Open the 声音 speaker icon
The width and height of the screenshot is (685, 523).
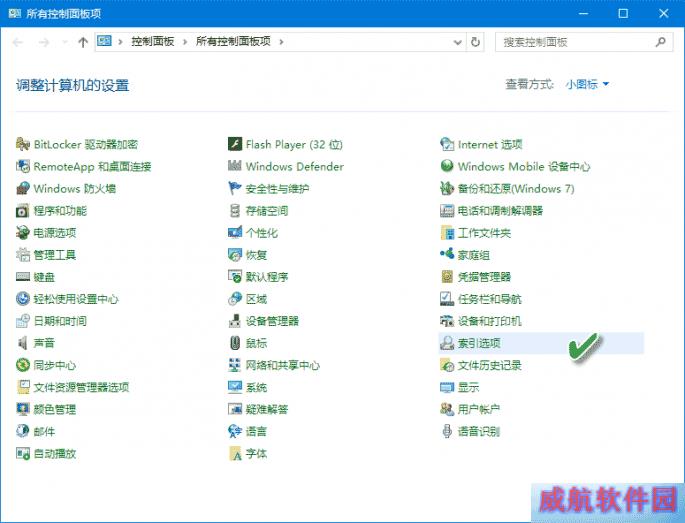[x=23, y=343]
